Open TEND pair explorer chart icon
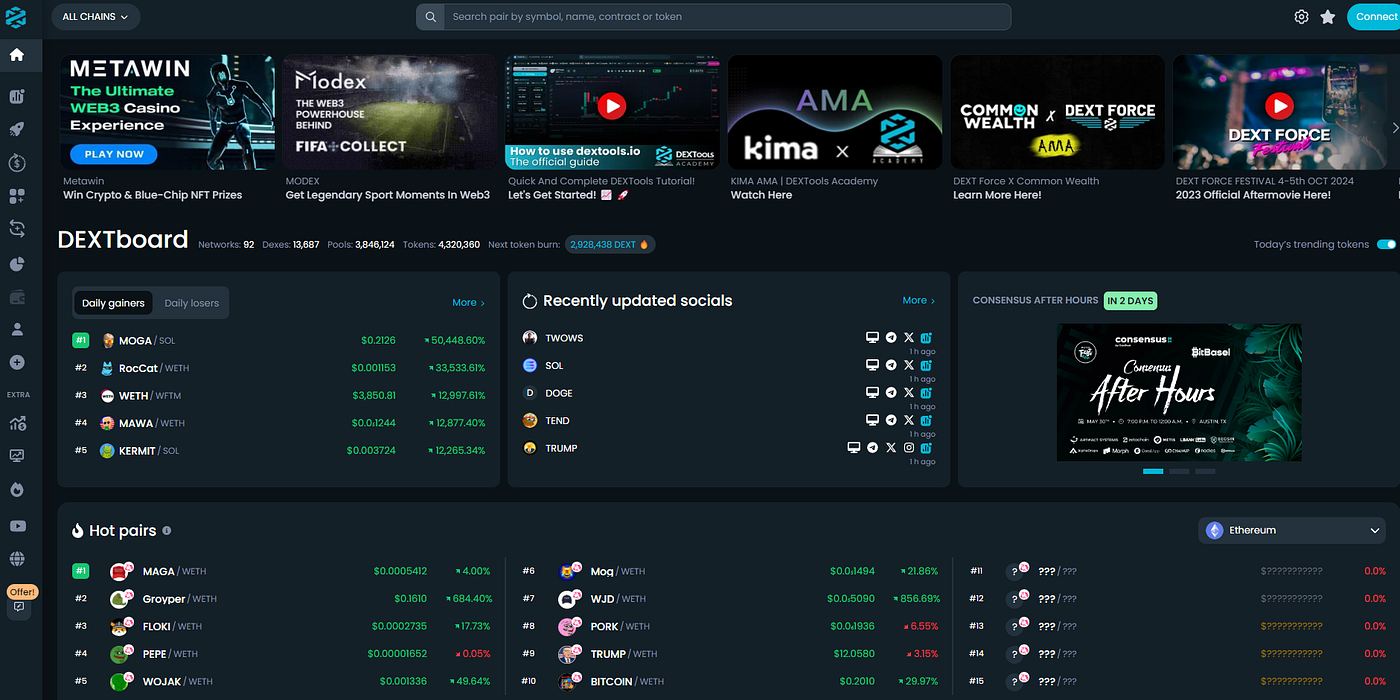The height and width of the screenshot is (700, 1400). (926, 420)
